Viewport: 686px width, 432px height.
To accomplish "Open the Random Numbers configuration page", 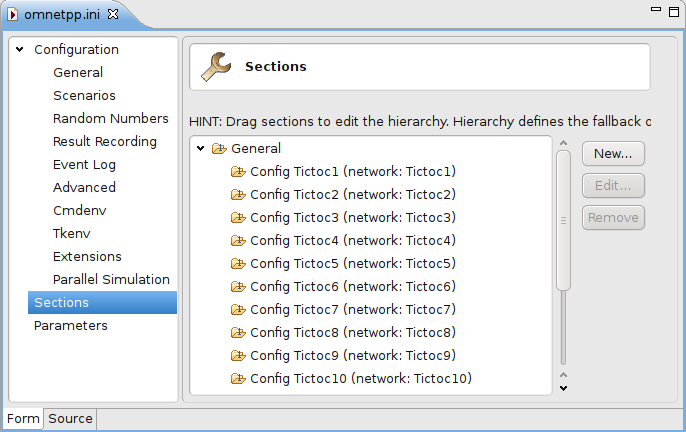I will coord(111,119).
